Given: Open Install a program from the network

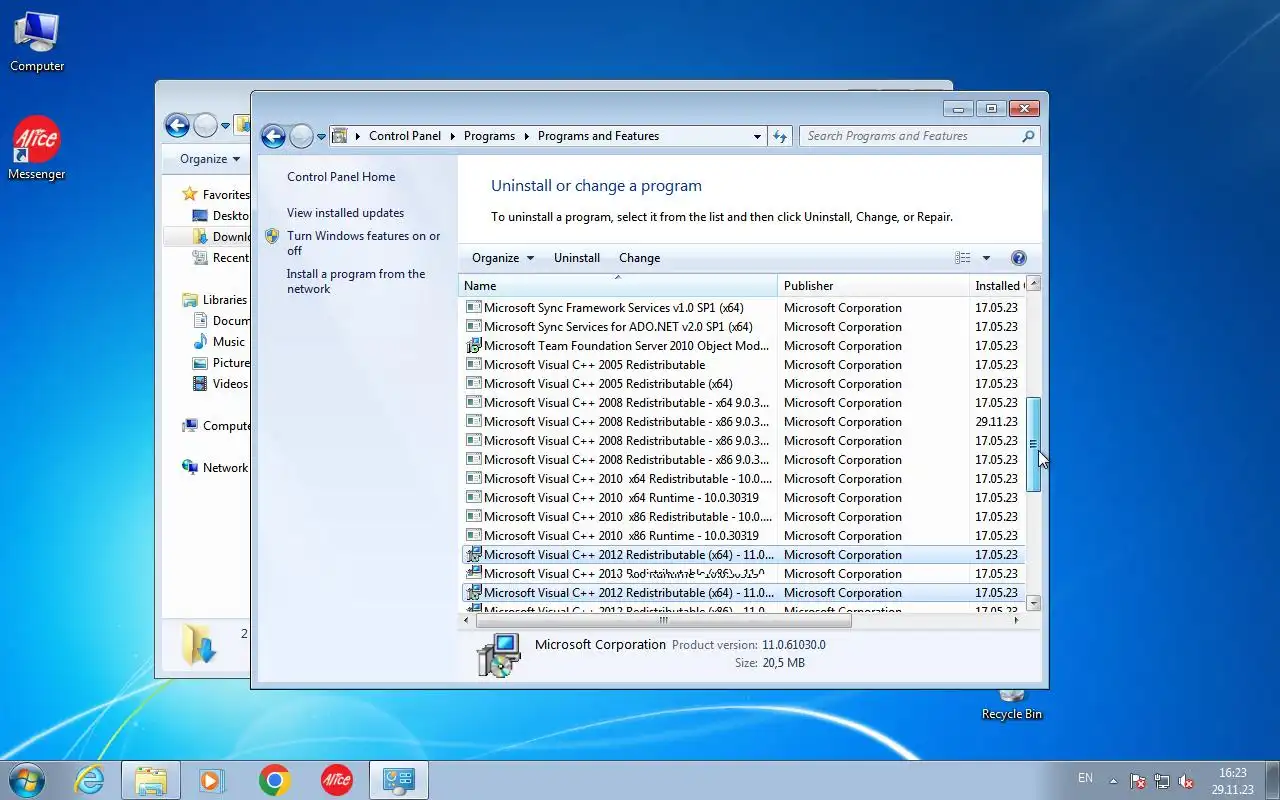Looking at the screenshot, I should tap(356, 281).
